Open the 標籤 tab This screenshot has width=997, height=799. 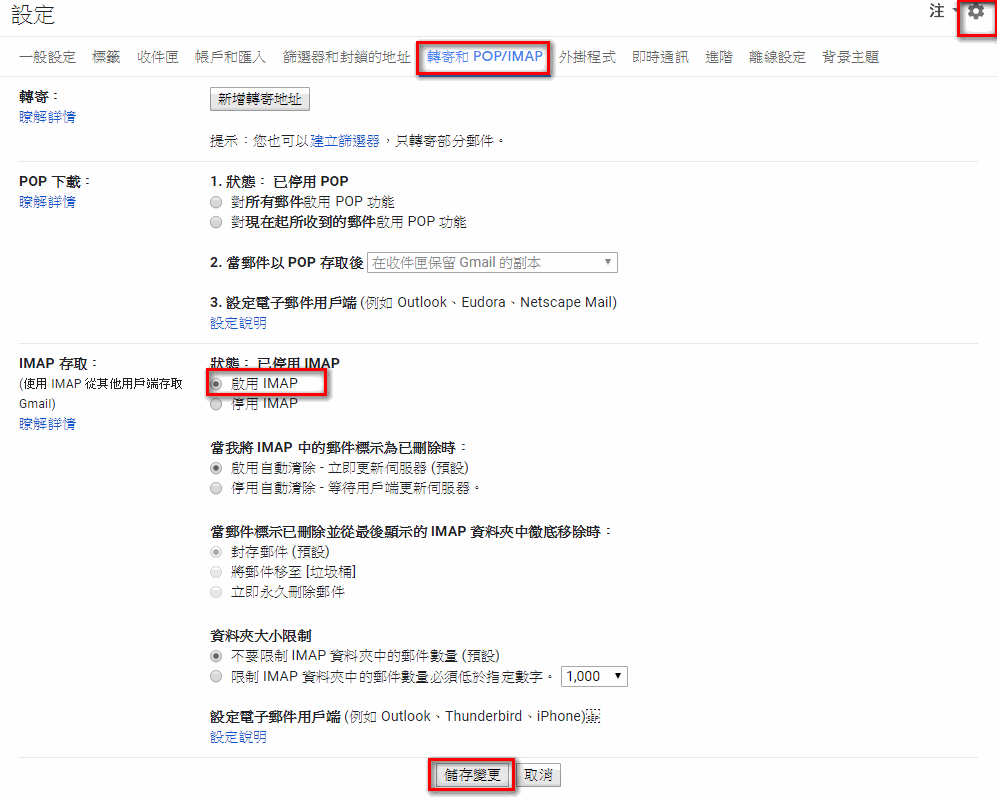coord(106,57)
